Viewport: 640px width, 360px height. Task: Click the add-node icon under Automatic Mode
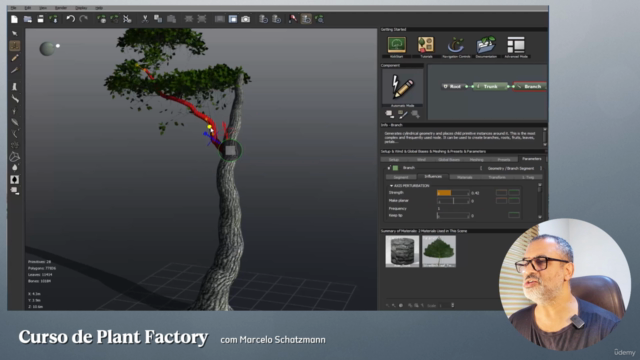coord(389,114)
